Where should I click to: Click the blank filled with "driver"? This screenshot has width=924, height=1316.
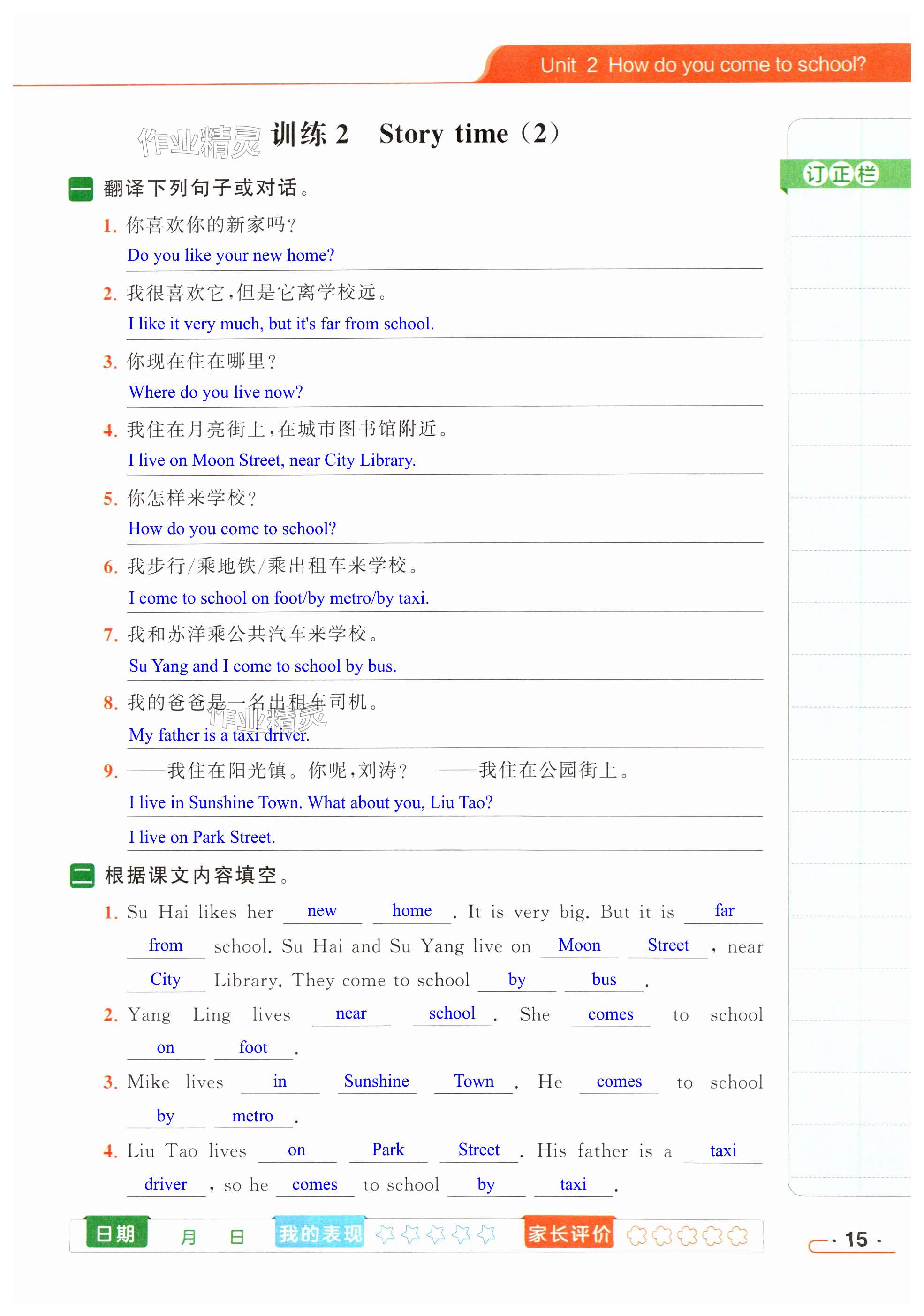tap(166, 1185)
